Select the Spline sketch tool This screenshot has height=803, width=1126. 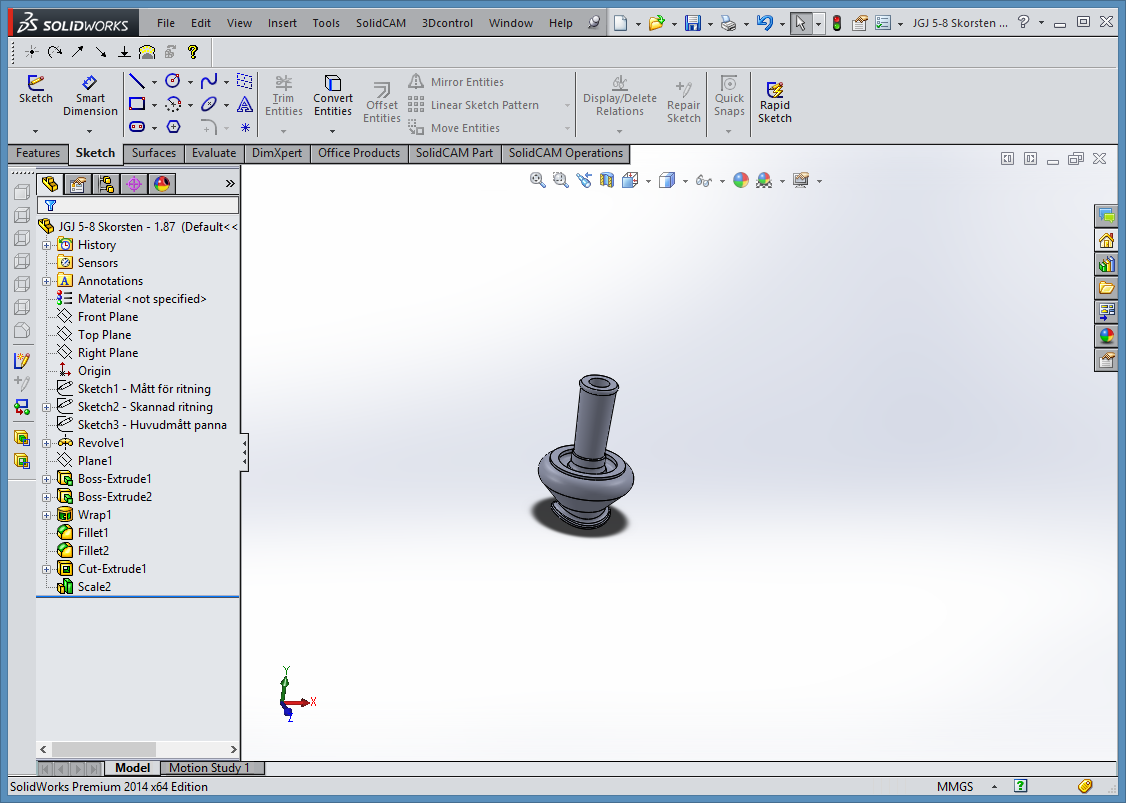click(x=209, y=81)
